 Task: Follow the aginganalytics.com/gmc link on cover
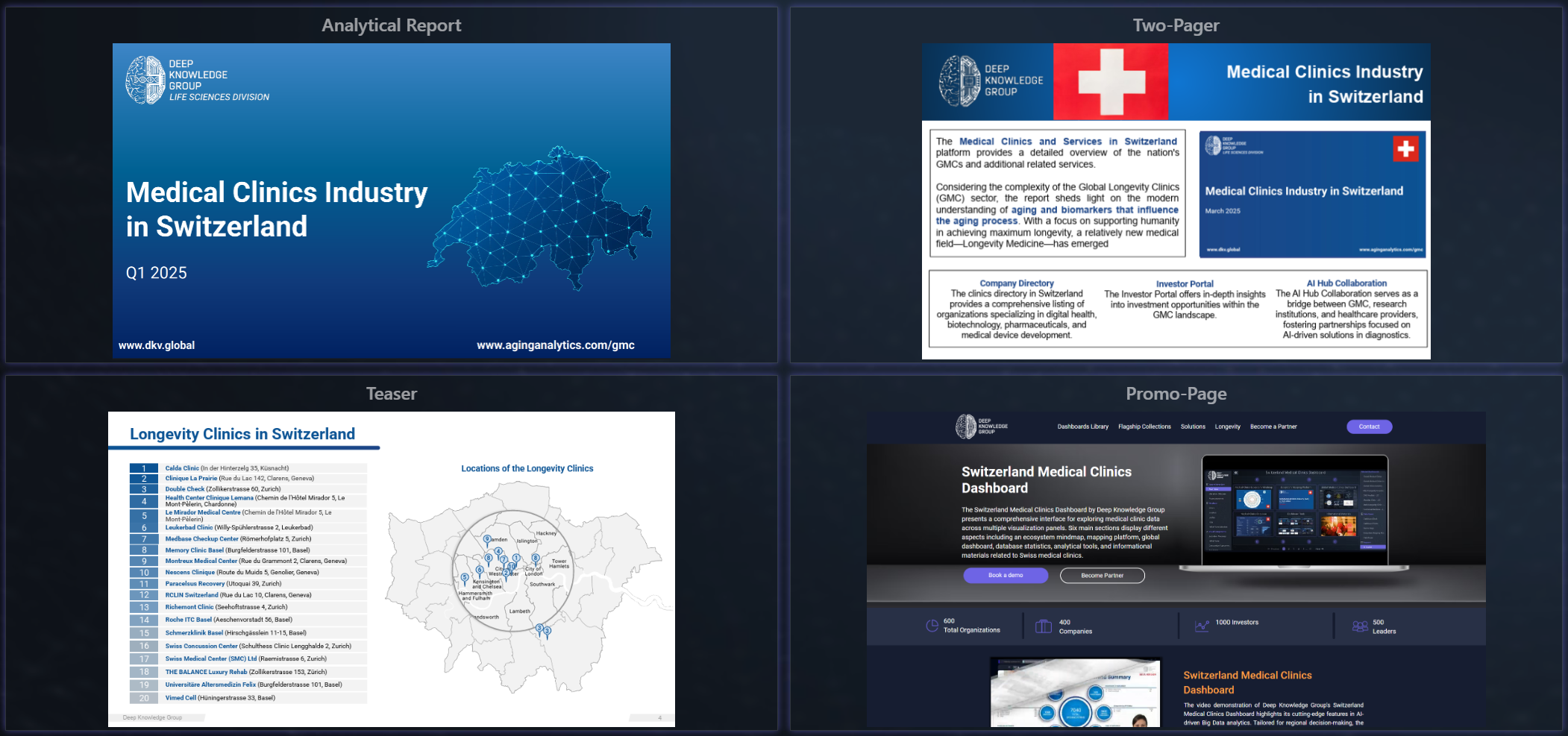click(555, 345)
